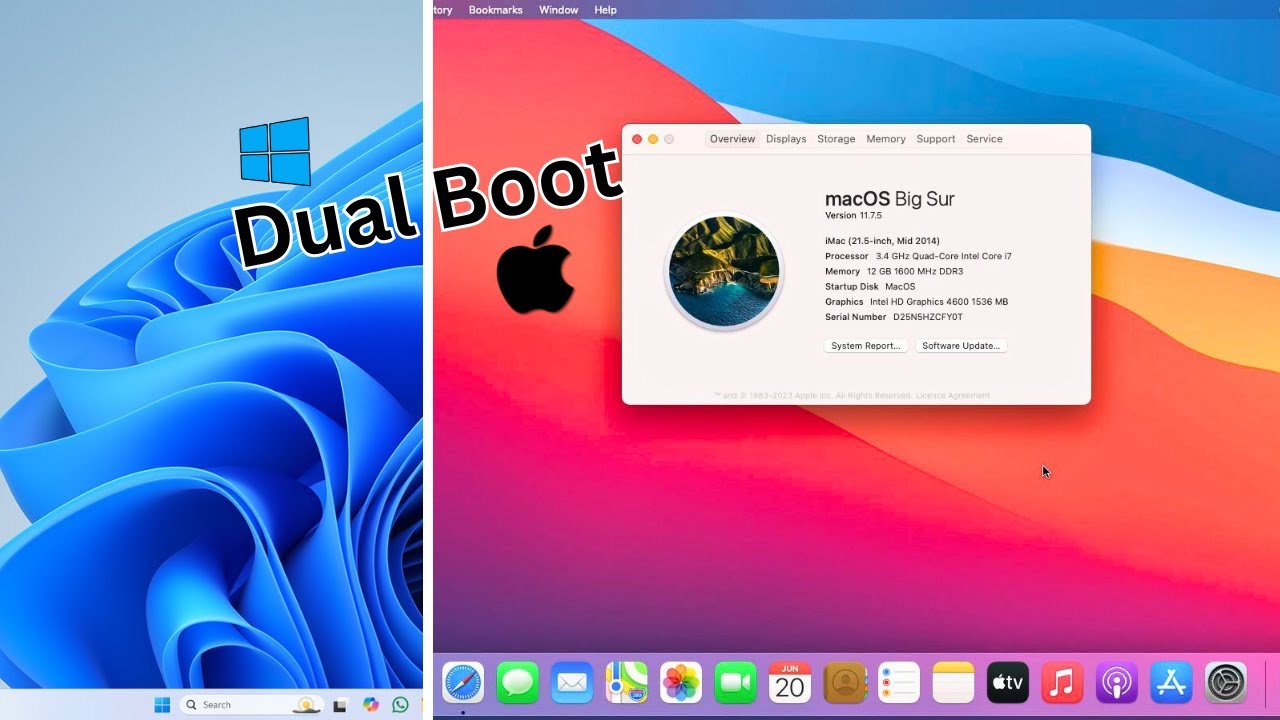The width and height of the screenshot is (1280, 720).
Task: Open WhatsApp from Windows taskbar
Action: [401, 705]
